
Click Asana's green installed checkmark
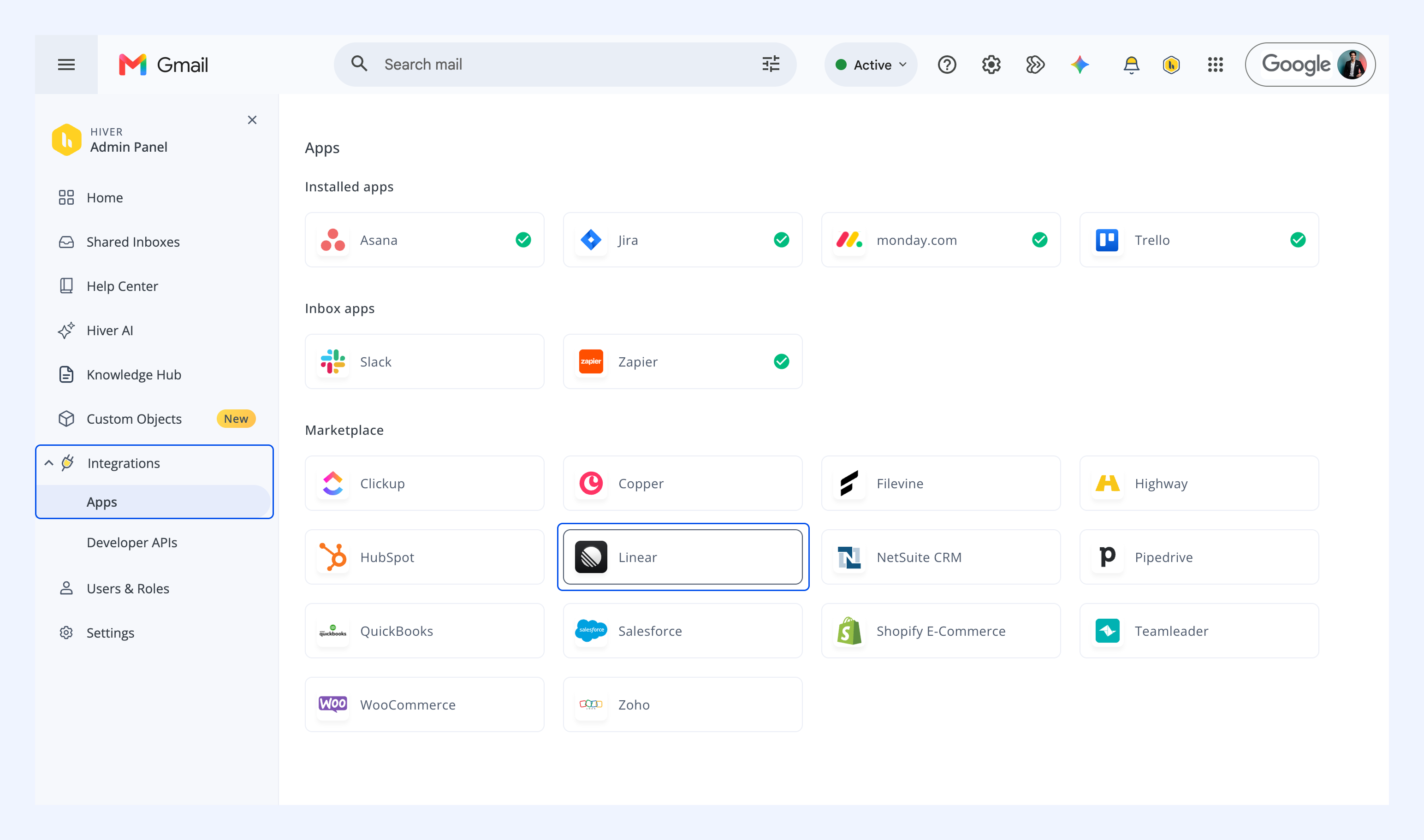pyautogui.click(x=523, y=240)
